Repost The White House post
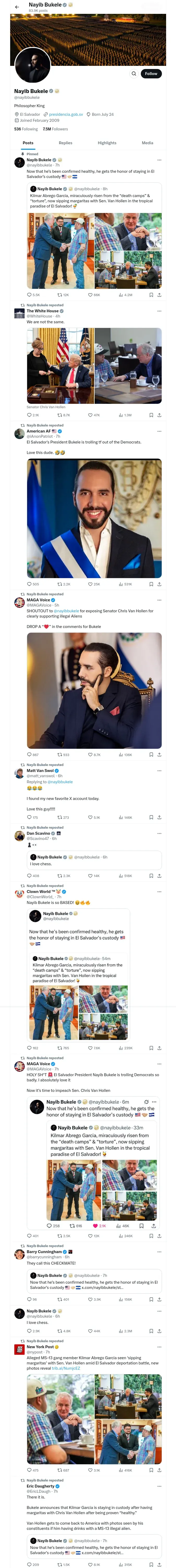Image resolution: width=176 pixels, height=1568 pixels. click(x=59, y=415)
